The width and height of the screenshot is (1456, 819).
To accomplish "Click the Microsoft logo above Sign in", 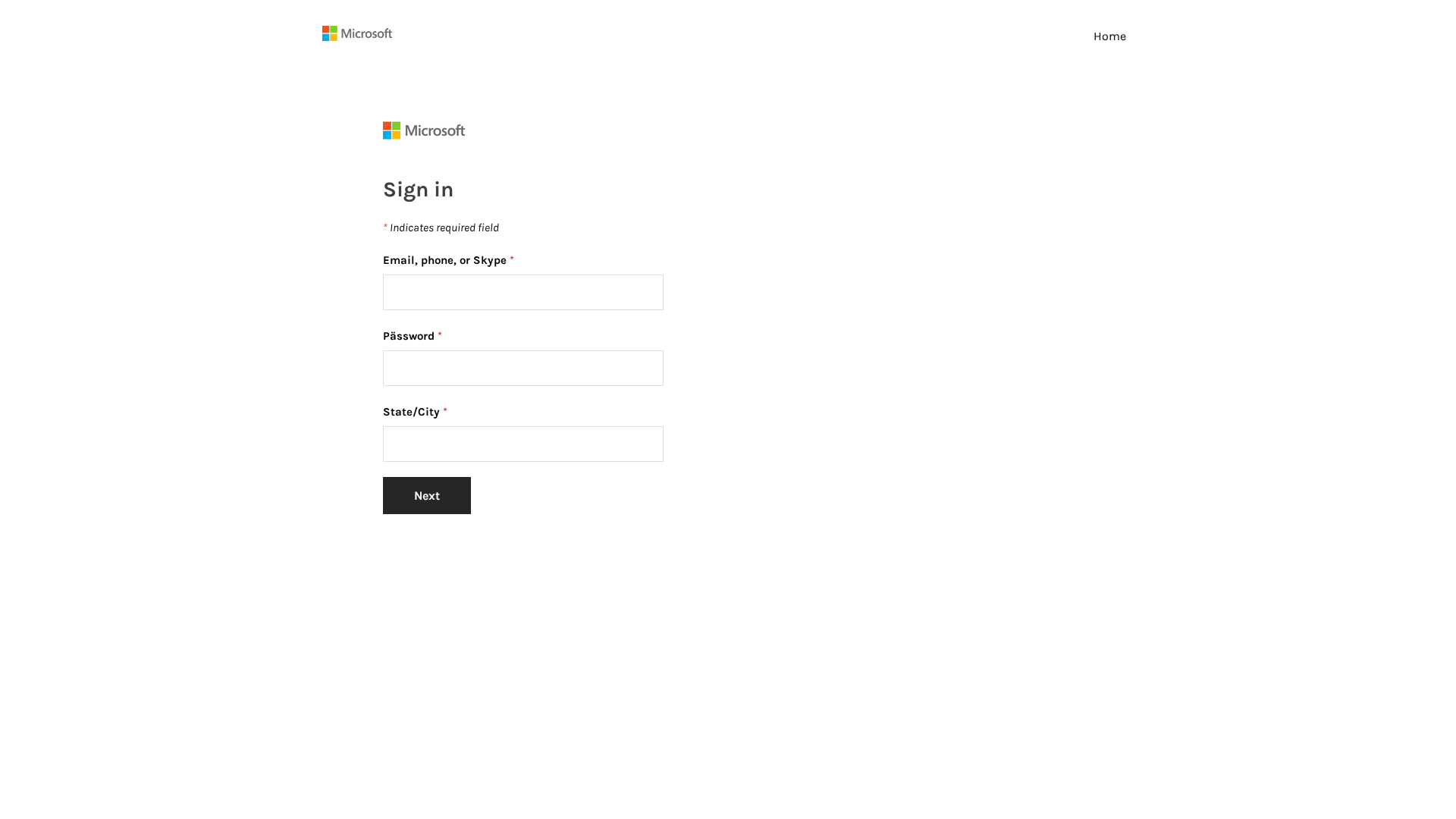I will coord(424,130).
